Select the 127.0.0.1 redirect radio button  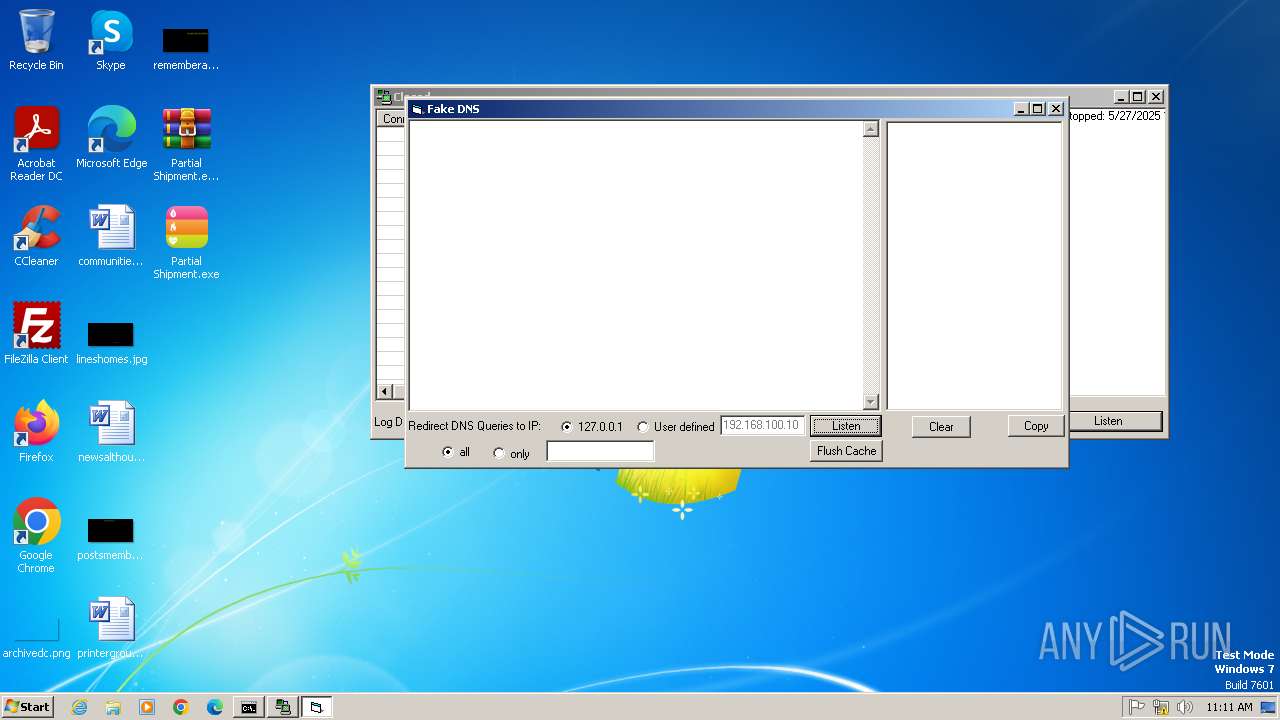coord(567,427)
